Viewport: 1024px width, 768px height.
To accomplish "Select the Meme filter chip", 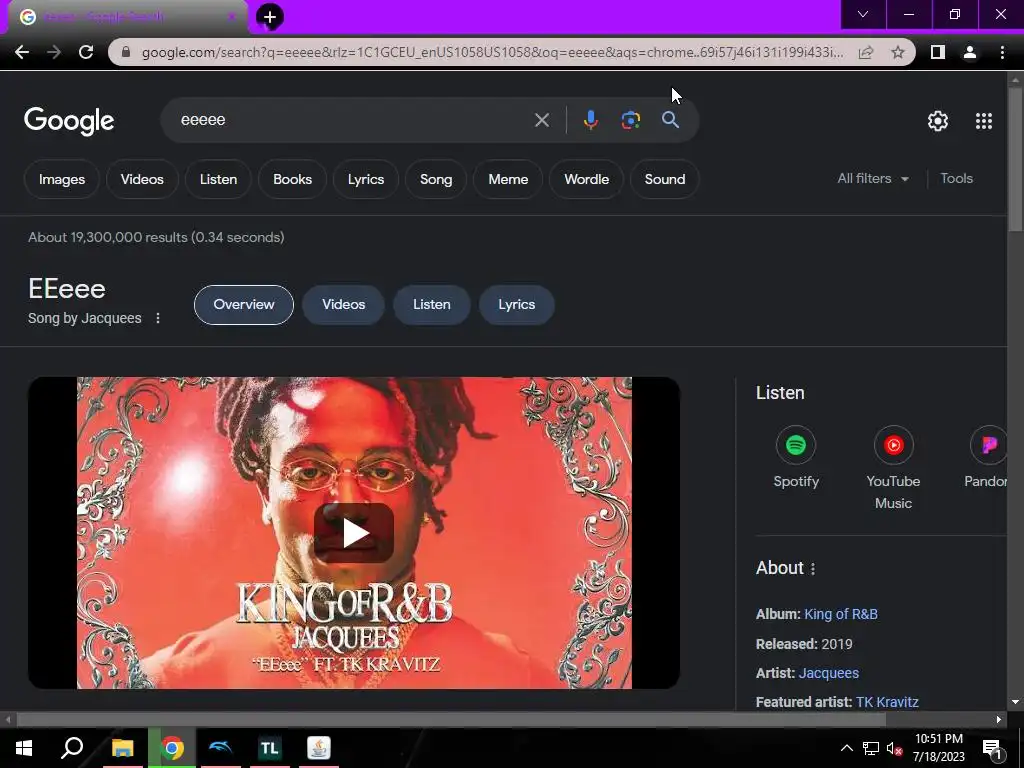I will pos(508,179).
